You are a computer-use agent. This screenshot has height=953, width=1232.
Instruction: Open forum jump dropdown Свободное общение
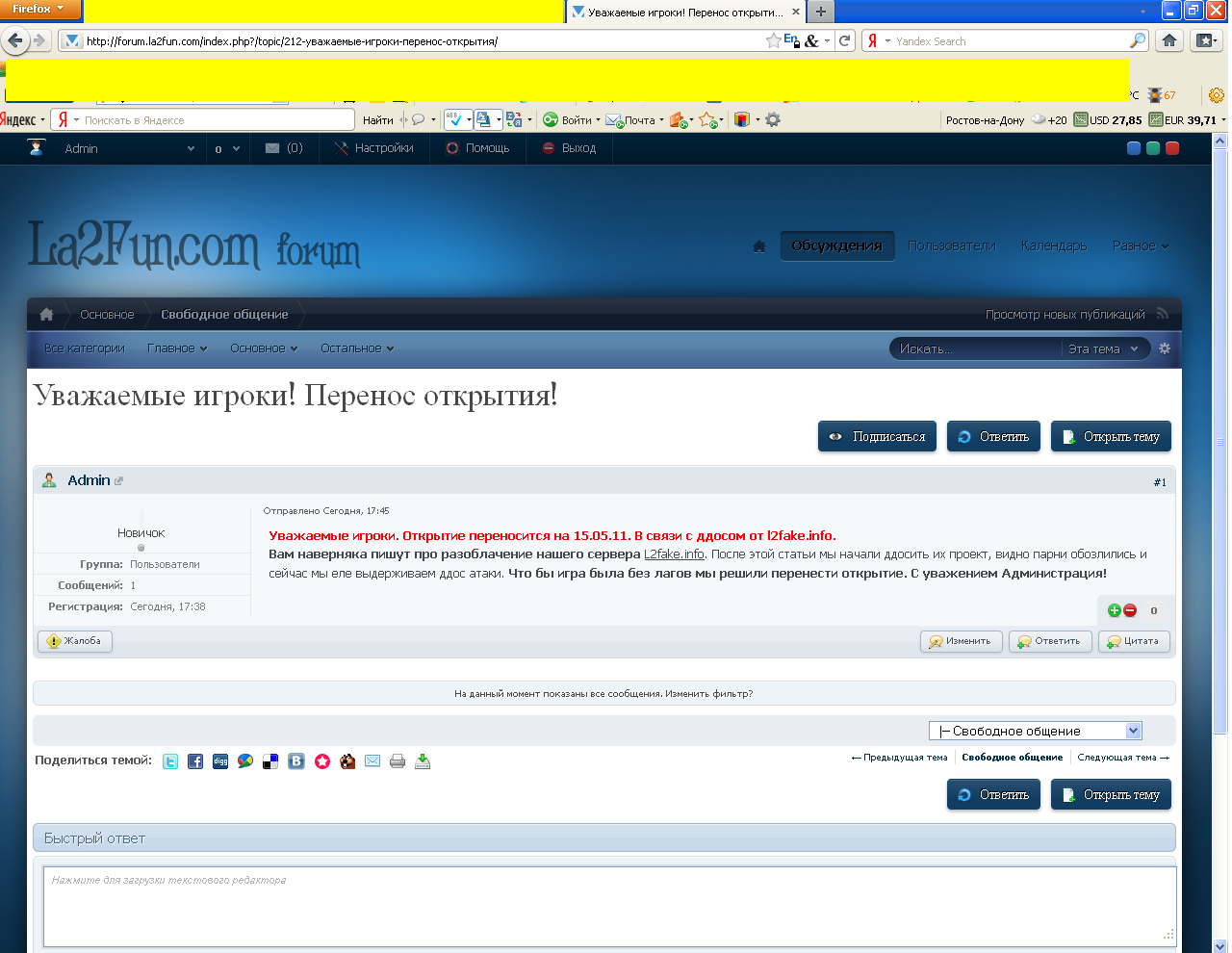tap(1035, 731)
